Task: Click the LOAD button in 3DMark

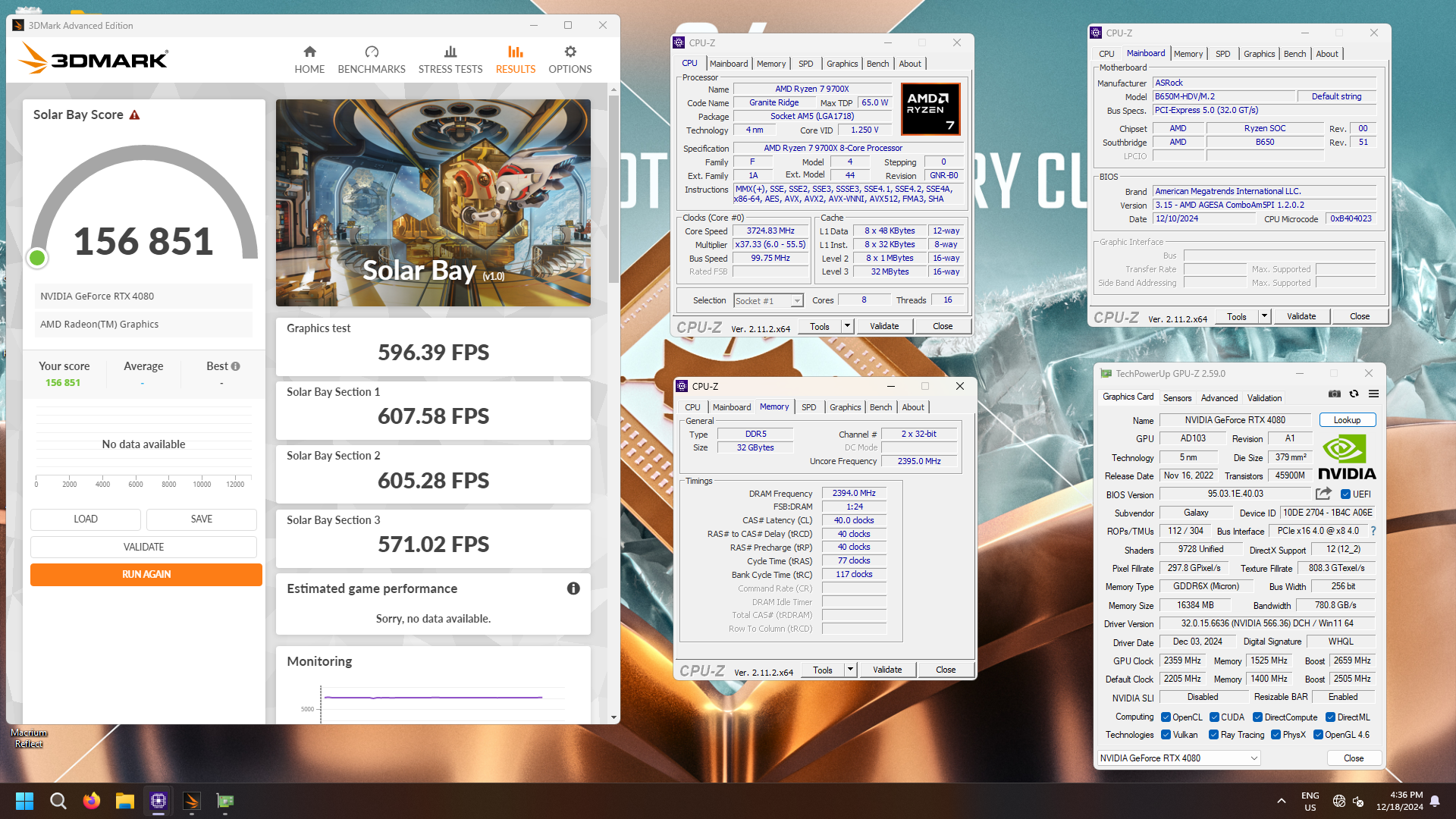Action: (x=86, y=519)
